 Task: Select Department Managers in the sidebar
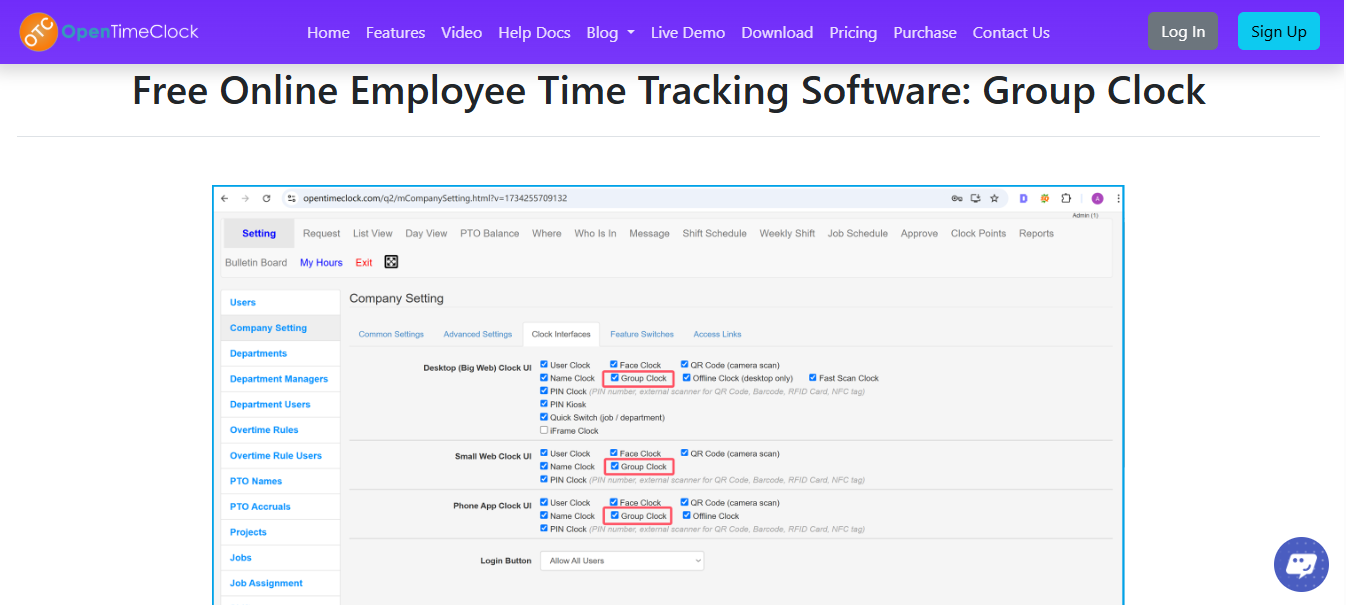click(x=280, y=379)
